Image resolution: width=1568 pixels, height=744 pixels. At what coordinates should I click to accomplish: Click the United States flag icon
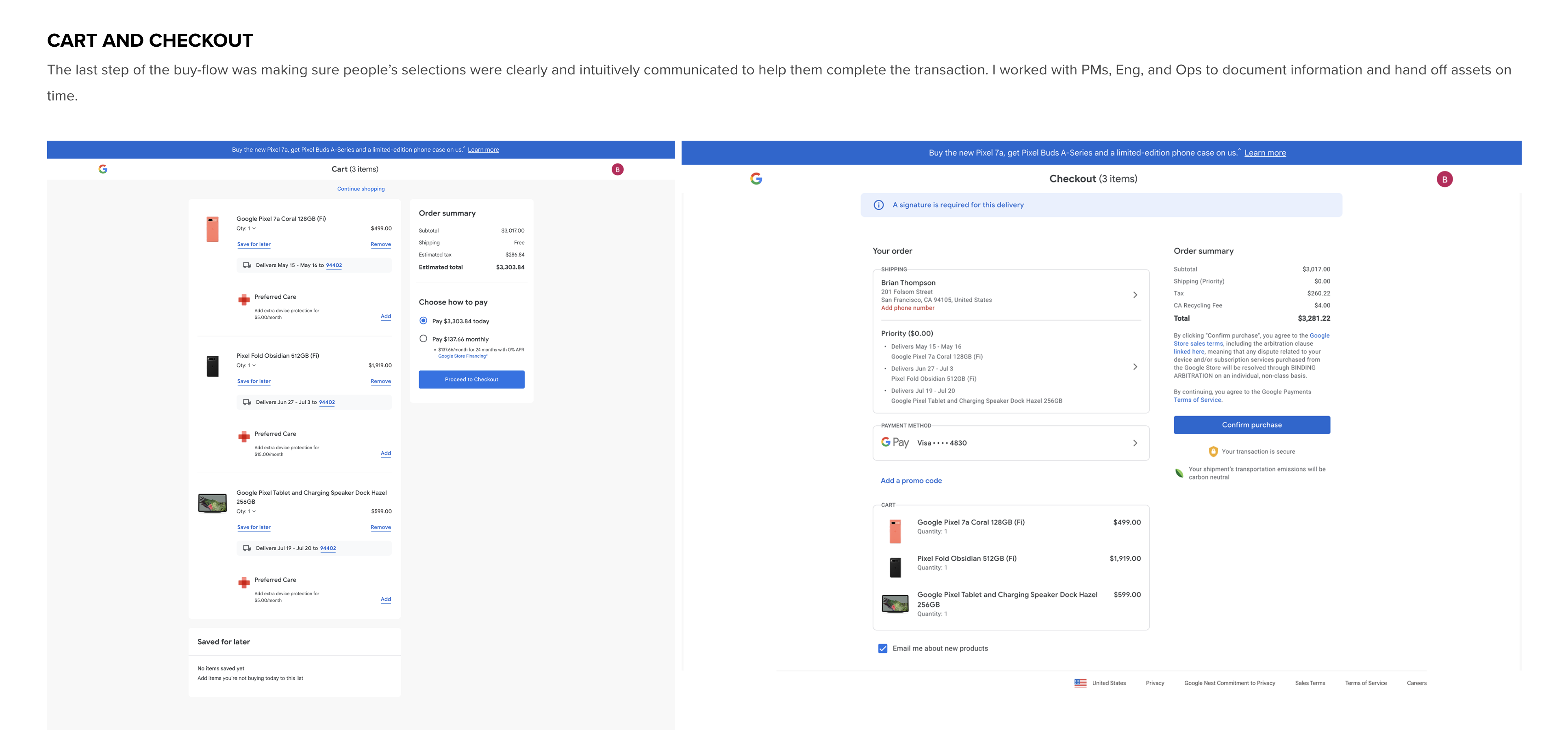click(1080, 683)
